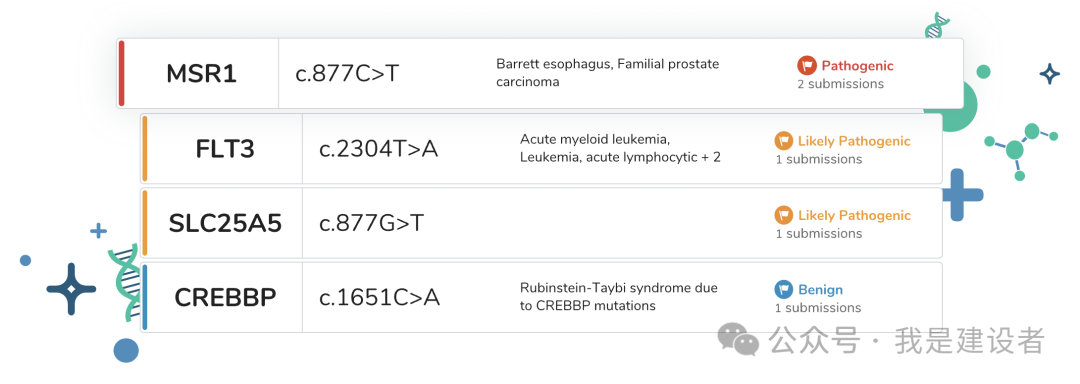This screenshot has width=1080, height=384.
Task: Open MSR1's 2 submissions text
Action: click(840, 84)
